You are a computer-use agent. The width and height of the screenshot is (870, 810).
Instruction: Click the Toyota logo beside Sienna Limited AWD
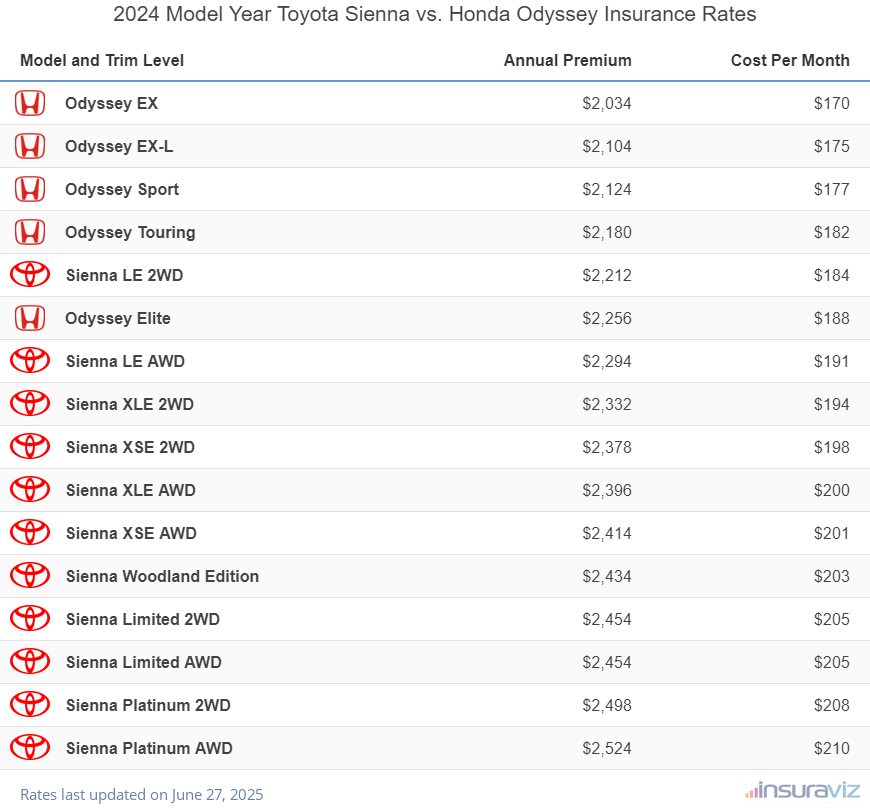30,662
